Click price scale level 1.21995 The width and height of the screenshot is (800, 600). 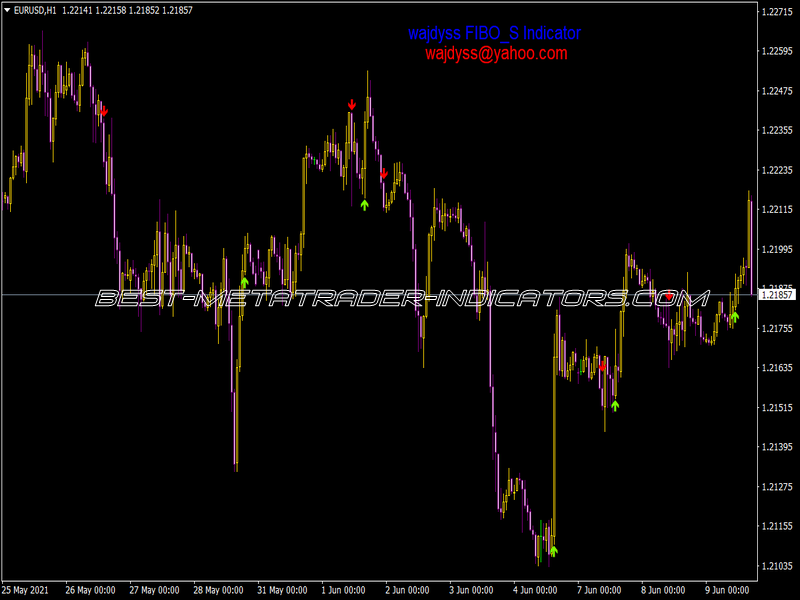click(x=777, y=249)
